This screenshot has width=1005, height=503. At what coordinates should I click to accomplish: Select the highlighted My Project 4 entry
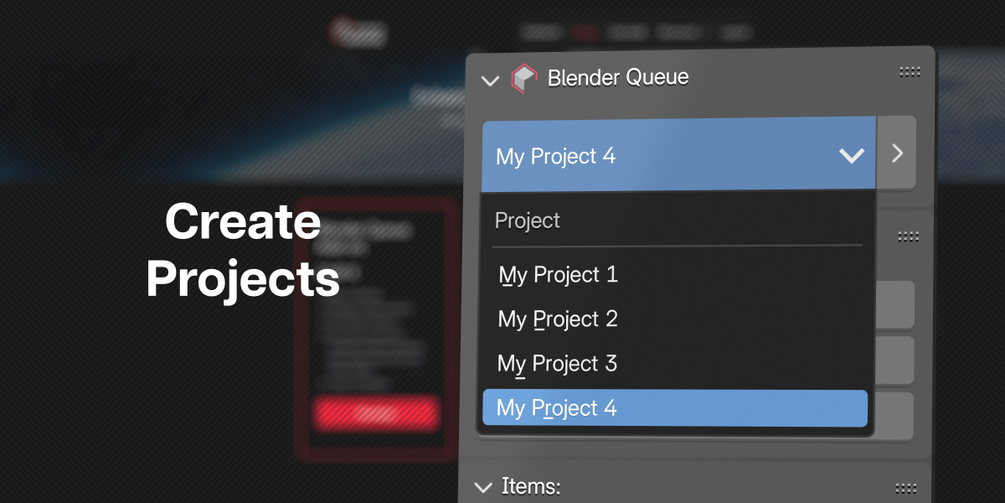674,408
